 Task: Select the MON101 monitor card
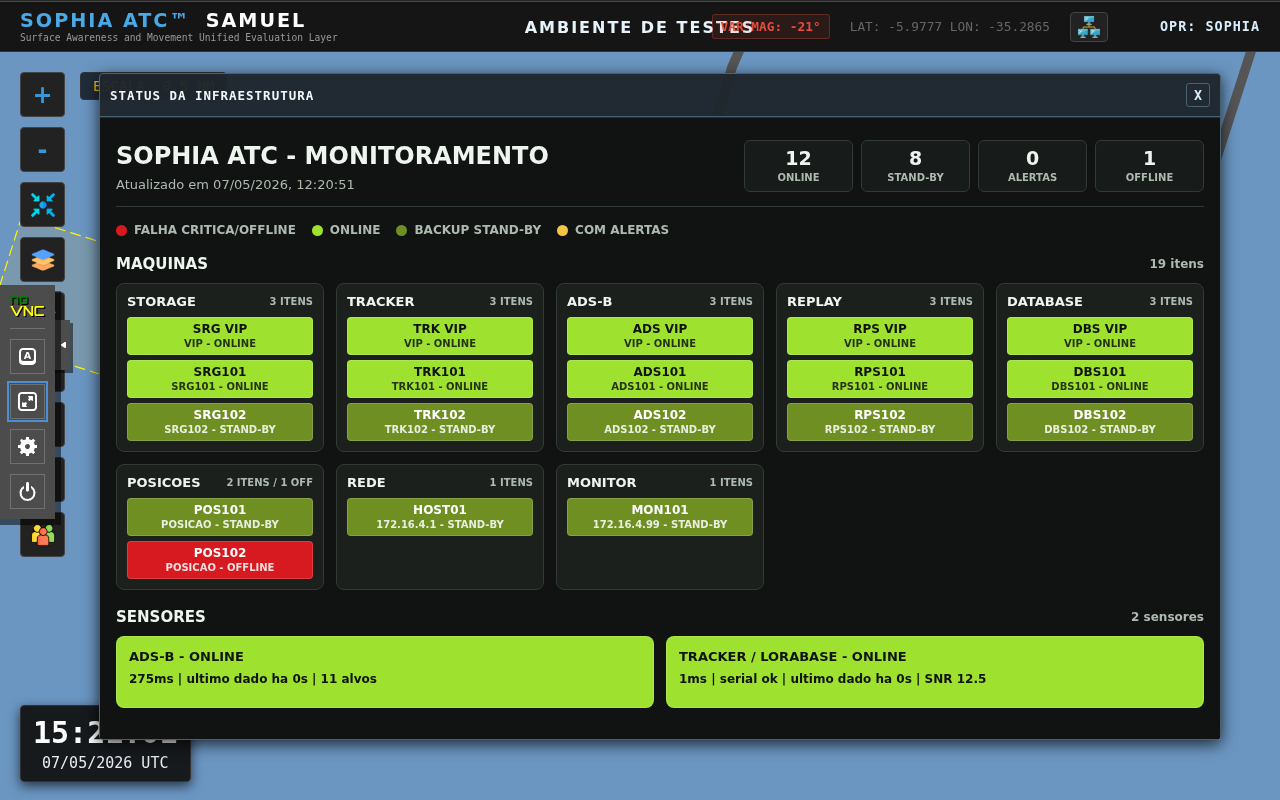tap(660, 517)
